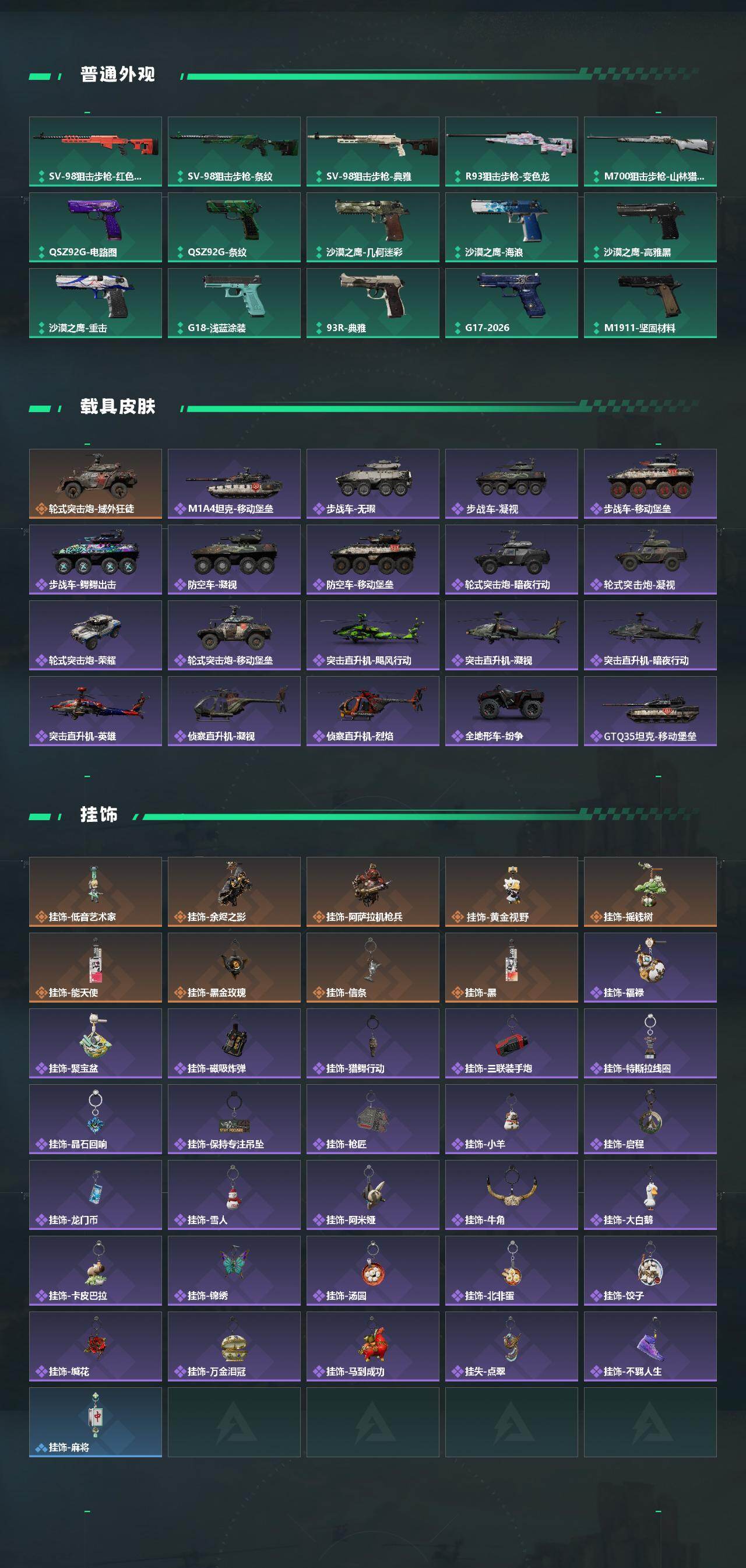746x1568 pixels.
Task: Select the SV-98狙击步枪-条纹 skin card
Action: click(x=234, y=151)
